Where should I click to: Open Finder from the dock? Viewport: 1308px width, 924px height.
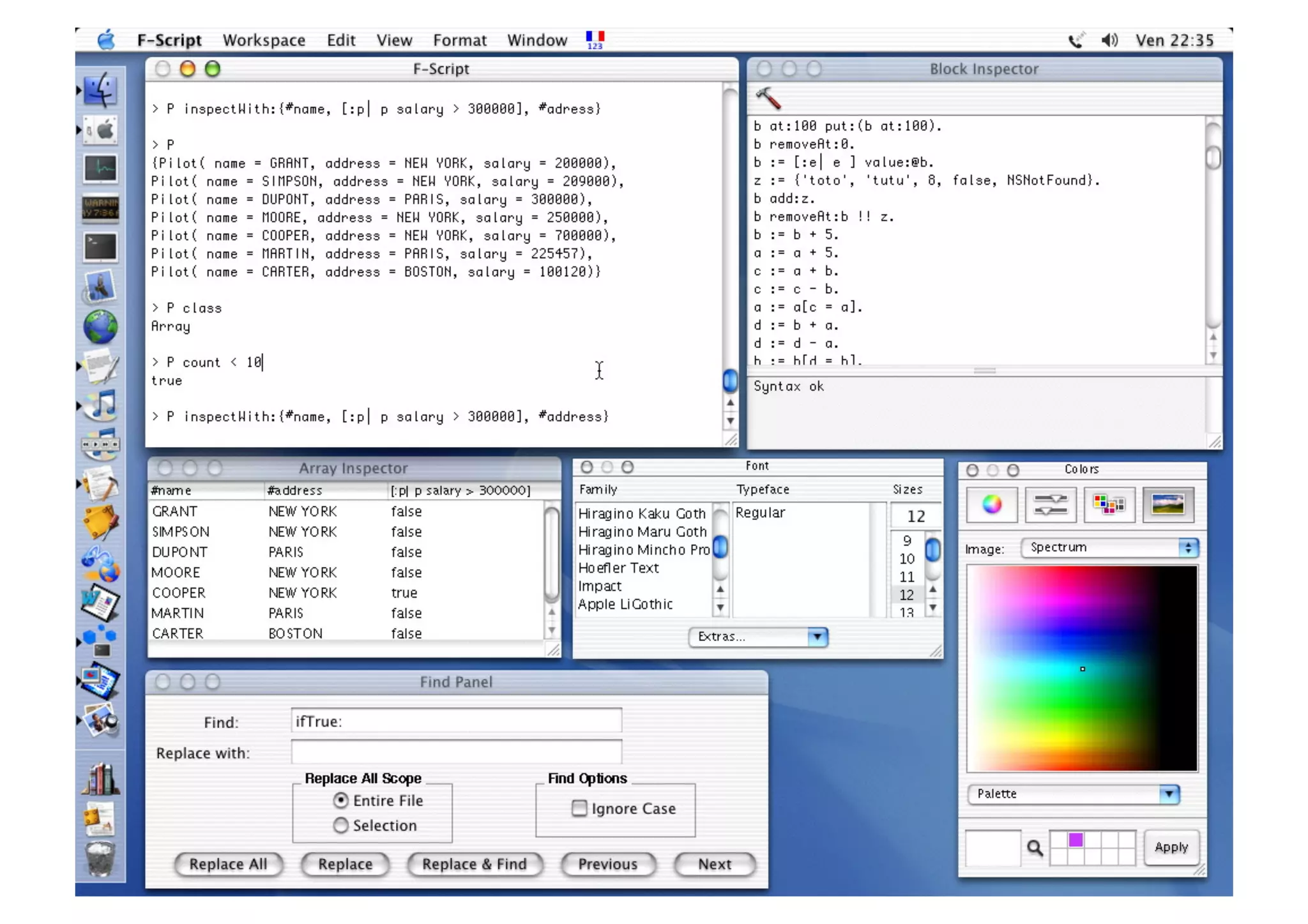coord(100,89)
